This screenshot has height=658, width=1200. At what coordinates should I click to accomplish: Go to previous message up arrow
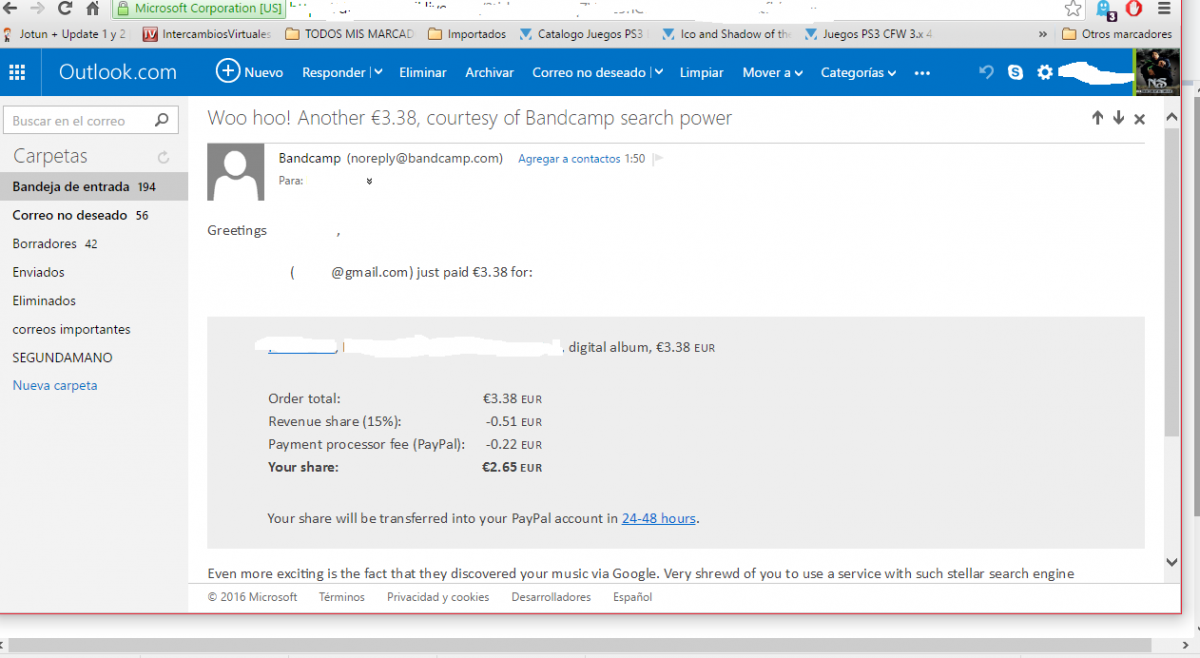pyautogui.click(x=1097, y=118)
